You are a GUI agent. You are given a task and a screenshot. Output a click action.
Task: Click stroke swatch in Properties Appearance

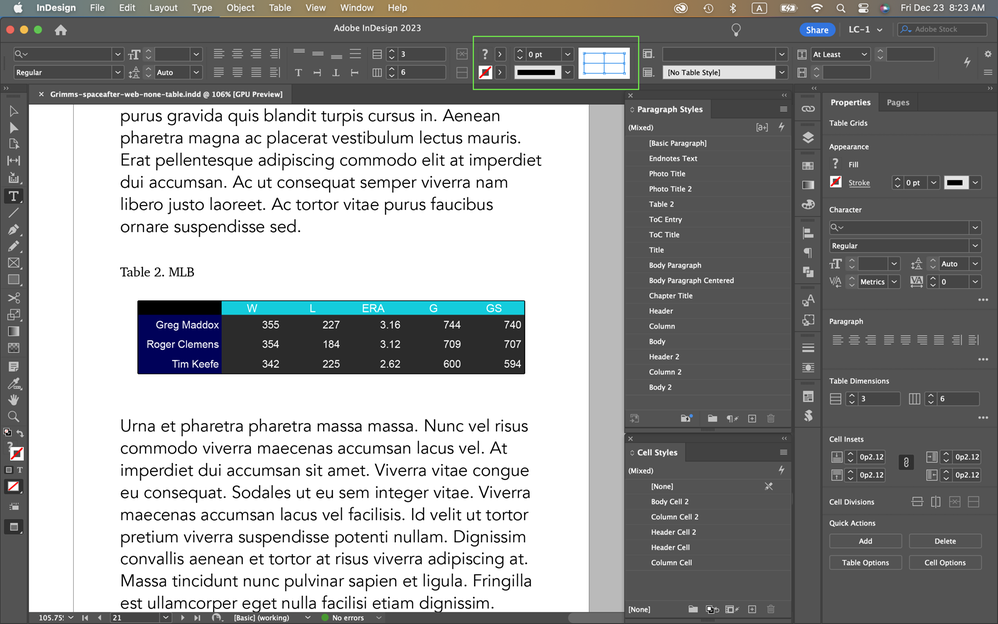coord(836,182)
